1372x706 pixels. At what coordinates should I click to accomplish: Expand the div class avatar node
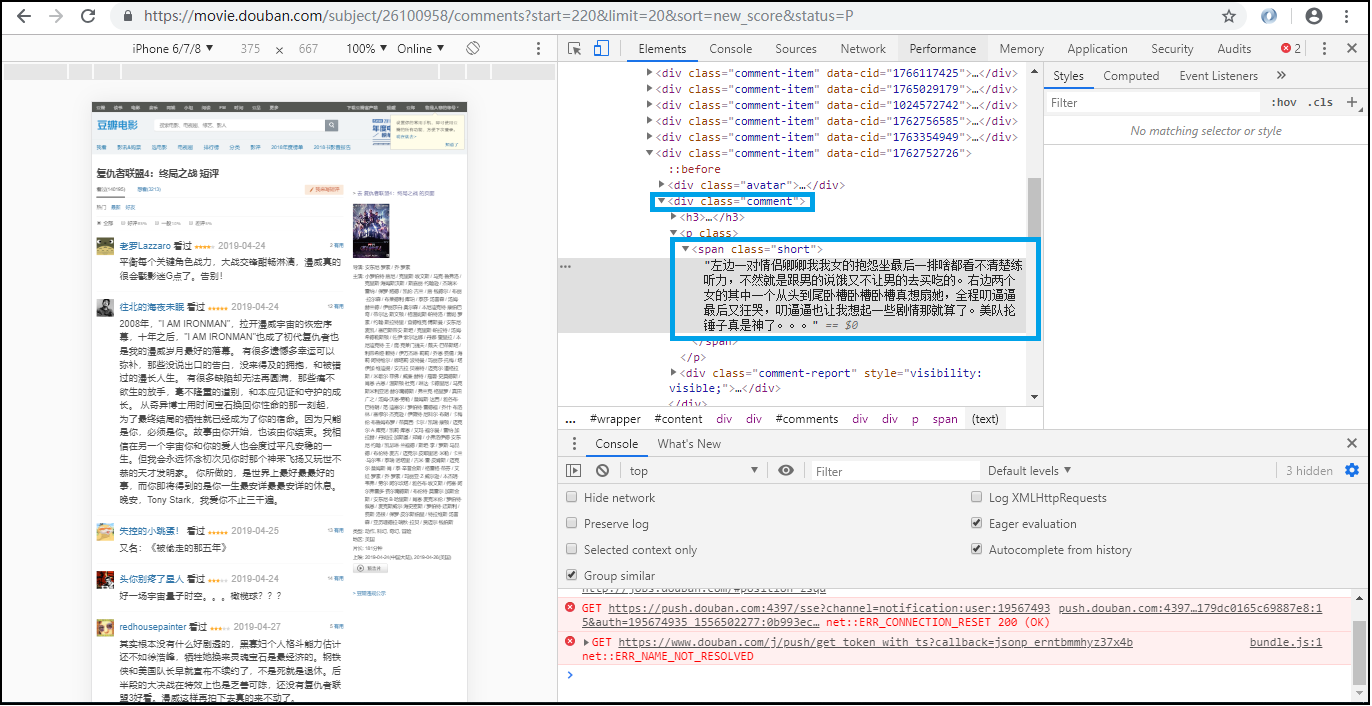[x=661, y=185]
